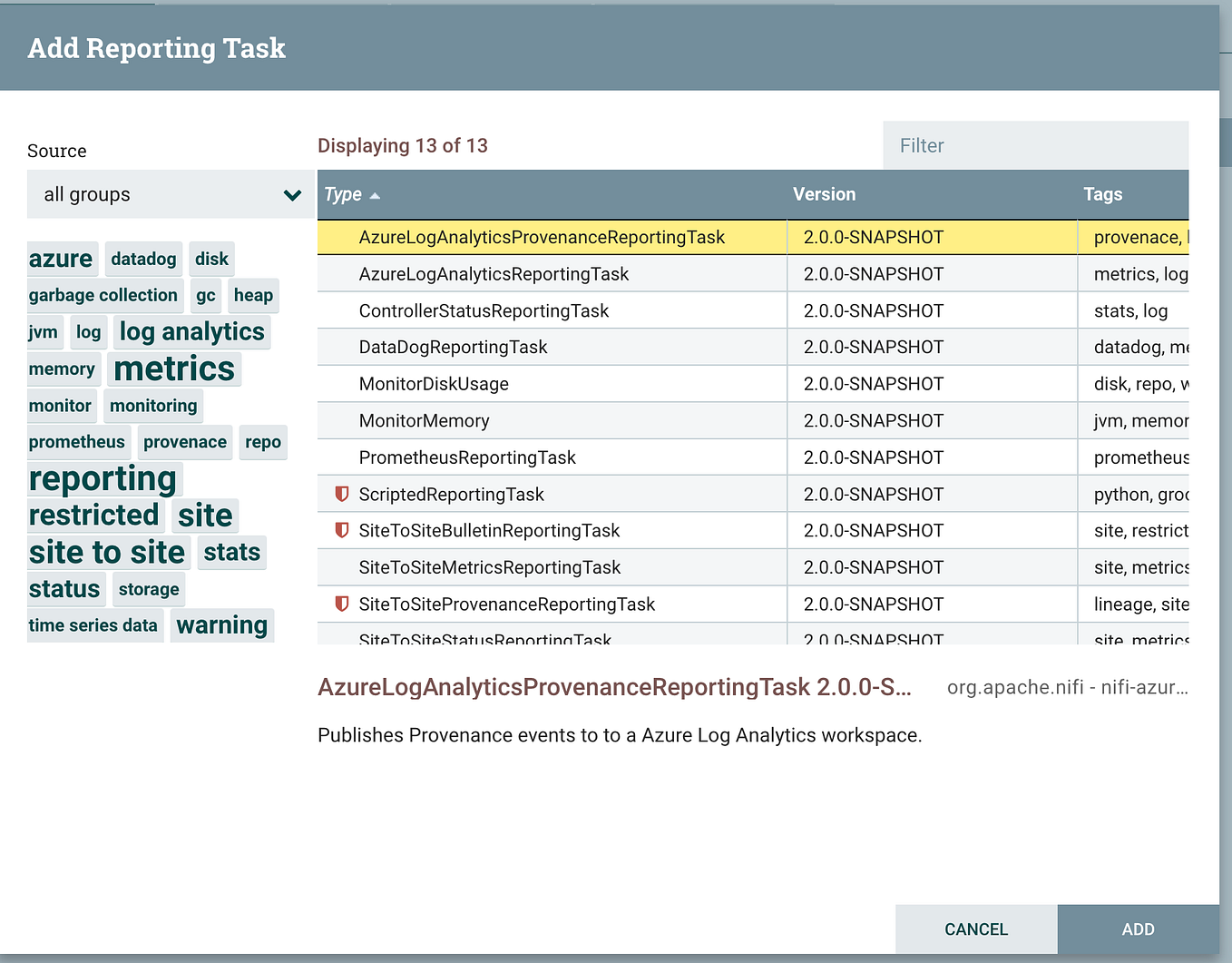Toggle the "restricted" tag filter
The height and width of the screenshot is (963, 1232).
[94, 515]
